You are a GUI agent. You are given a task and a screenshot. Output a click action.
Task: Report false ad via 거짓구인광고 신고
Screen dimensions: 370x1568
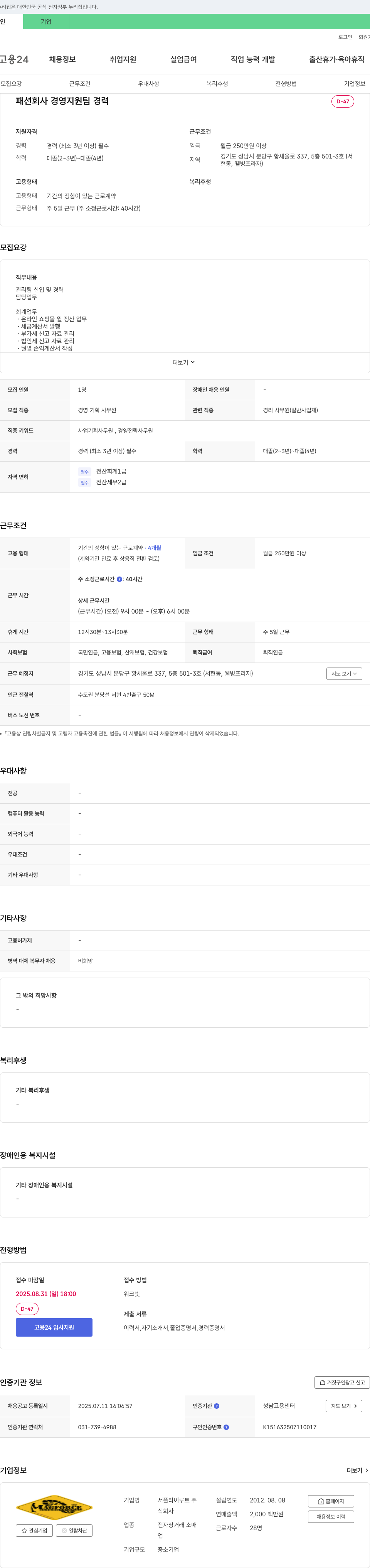(x=342, y=1383)
